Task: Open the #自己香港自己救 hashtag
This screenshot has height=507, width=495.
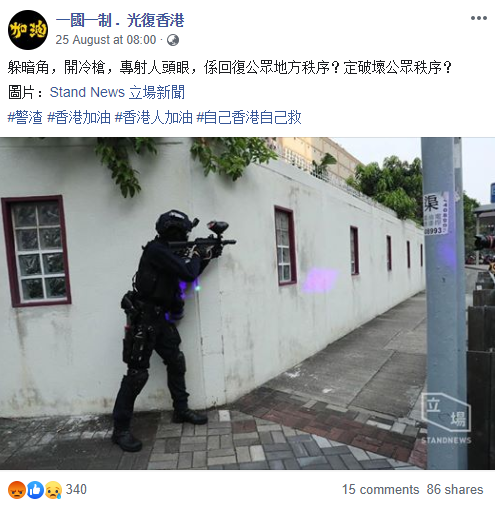Action: click(x=249, y=118)
